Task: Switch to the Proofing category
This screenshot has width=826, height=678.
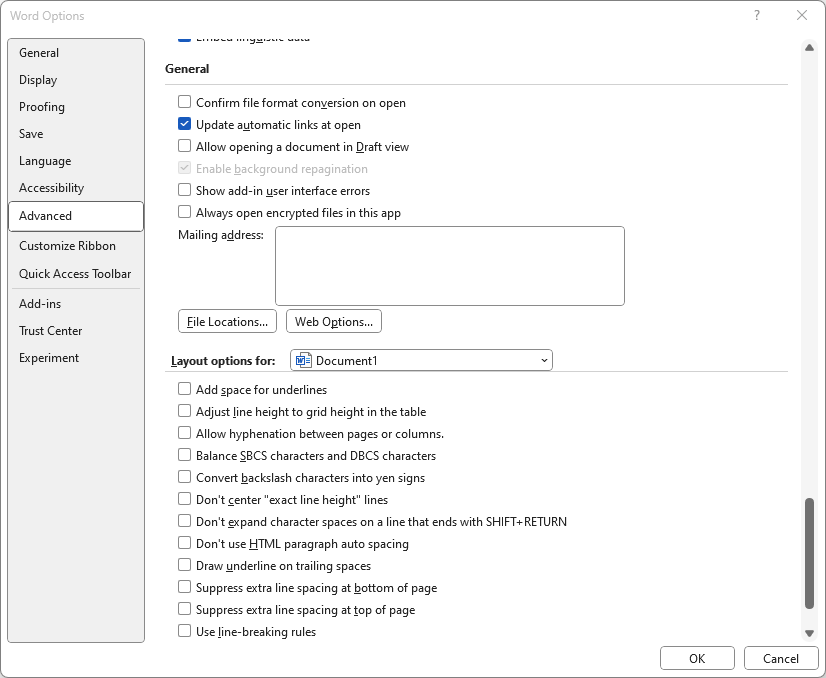Action: click(x=42, y=107)
